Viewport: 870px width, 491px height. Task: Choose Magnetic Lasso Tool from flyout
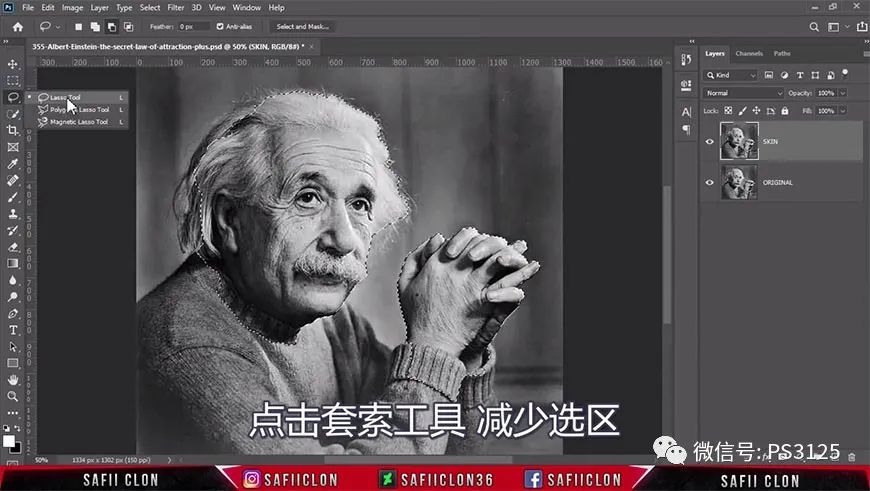click(80, 122)
